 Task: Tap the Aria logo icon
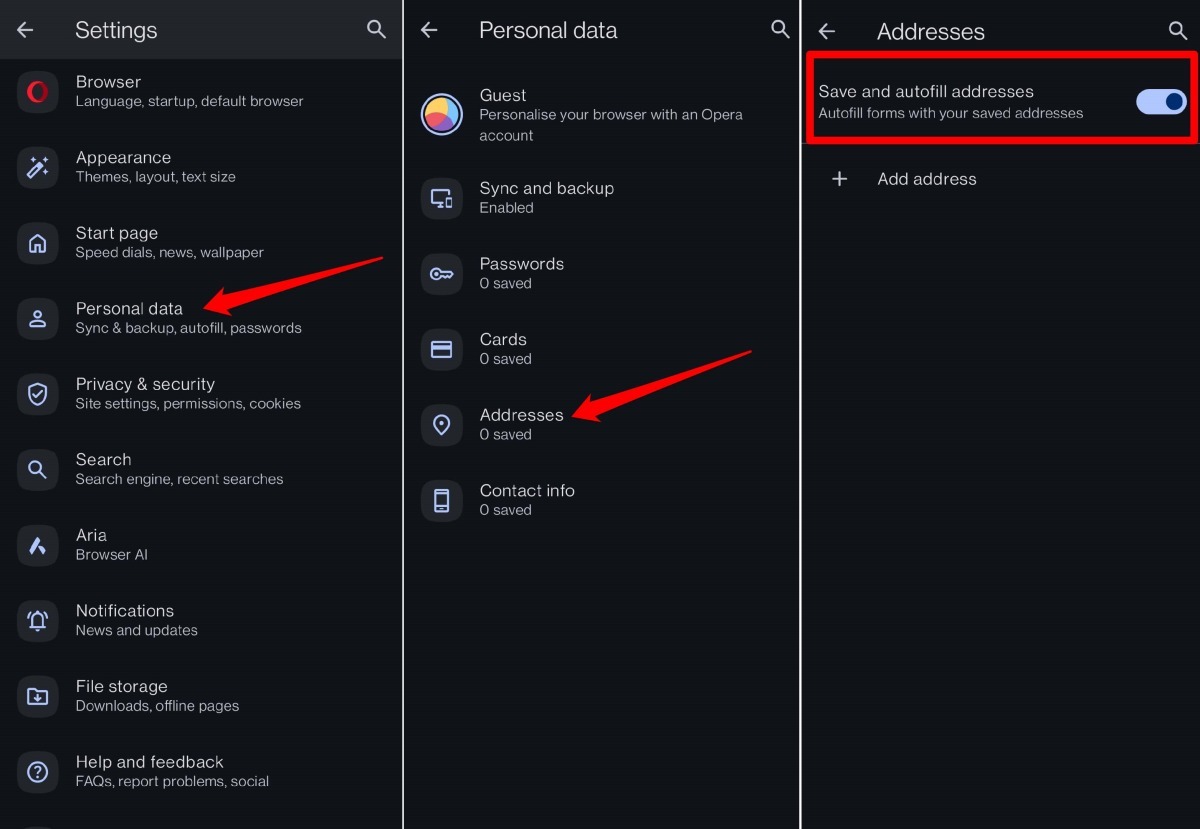click(x=37, y=545)
